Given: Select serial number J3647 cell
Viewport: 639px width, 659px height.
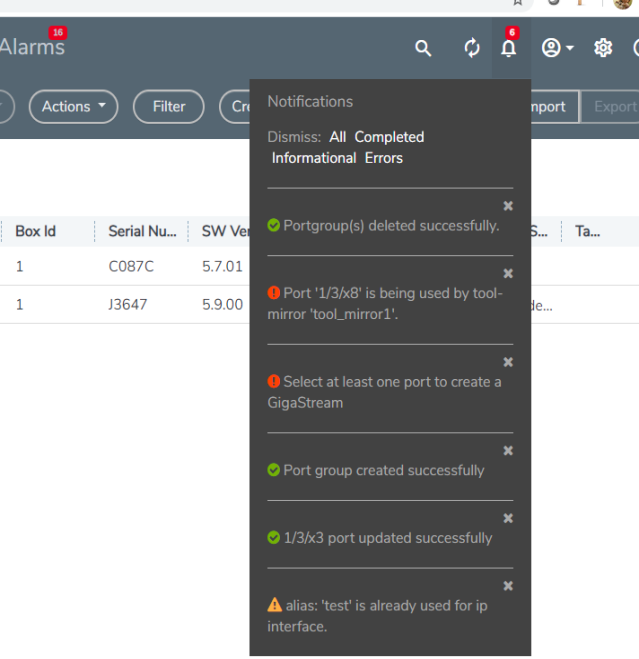Looking at the screenshot, I should pyautogui.click(x=128, y=305).
